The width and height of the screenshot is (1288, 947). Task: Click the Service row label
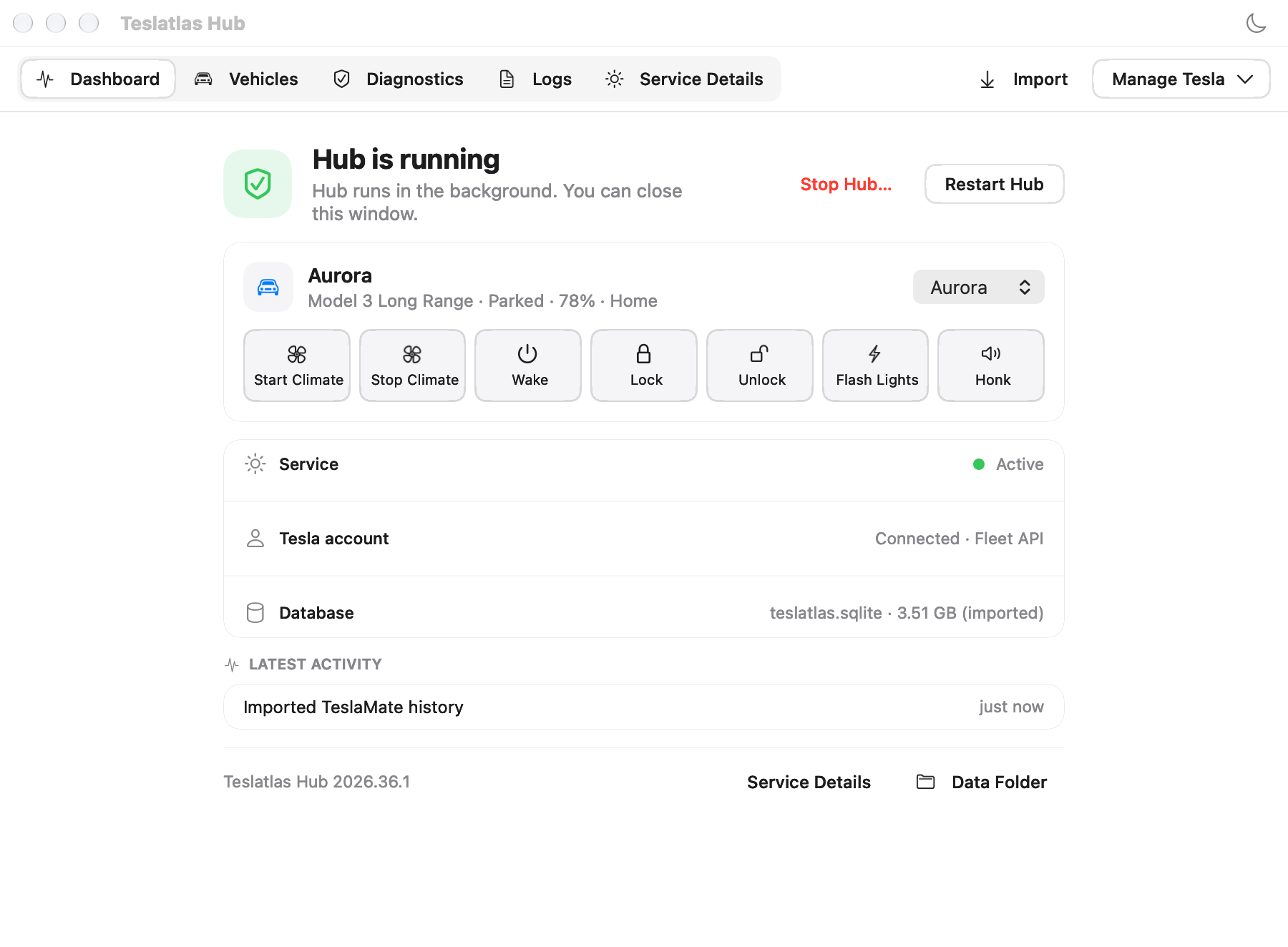click(308, 464)
